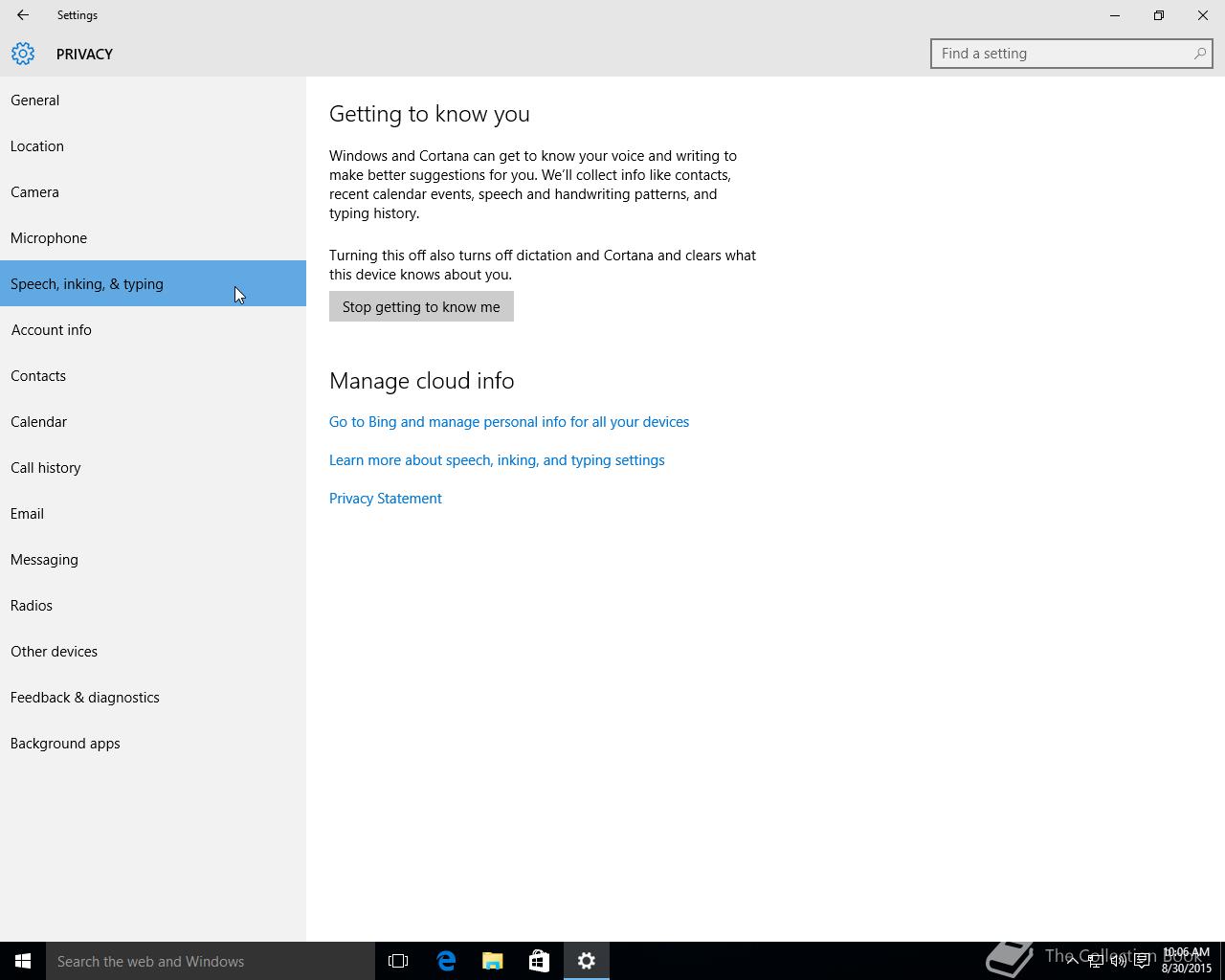
Task: Open the taskbar clock and date
Action: (x=1187, y=961)
